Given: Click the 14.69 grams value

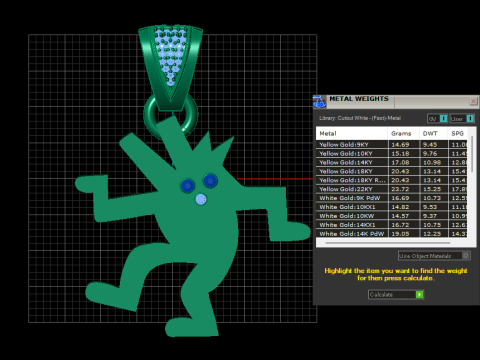Looking at the screenshot, I should [x=400, y=145].
